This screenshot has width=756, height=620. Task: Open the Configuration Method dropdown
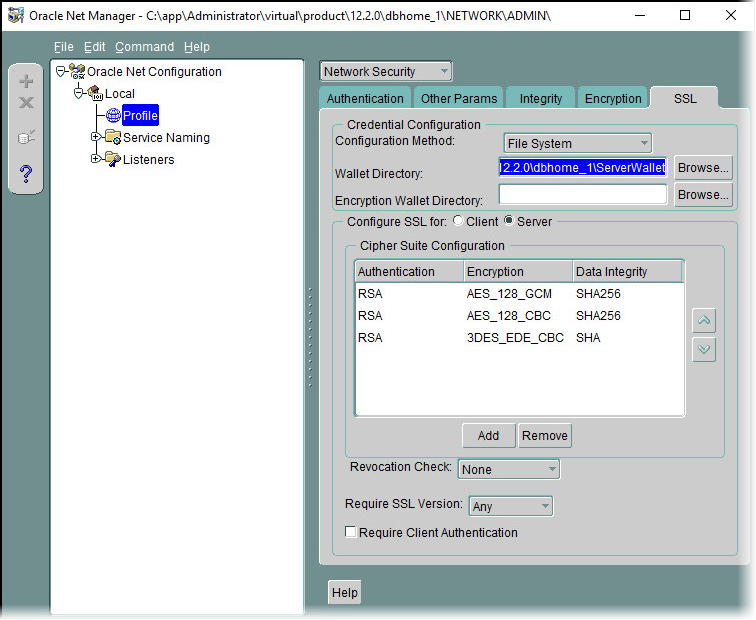coord(578,143)
